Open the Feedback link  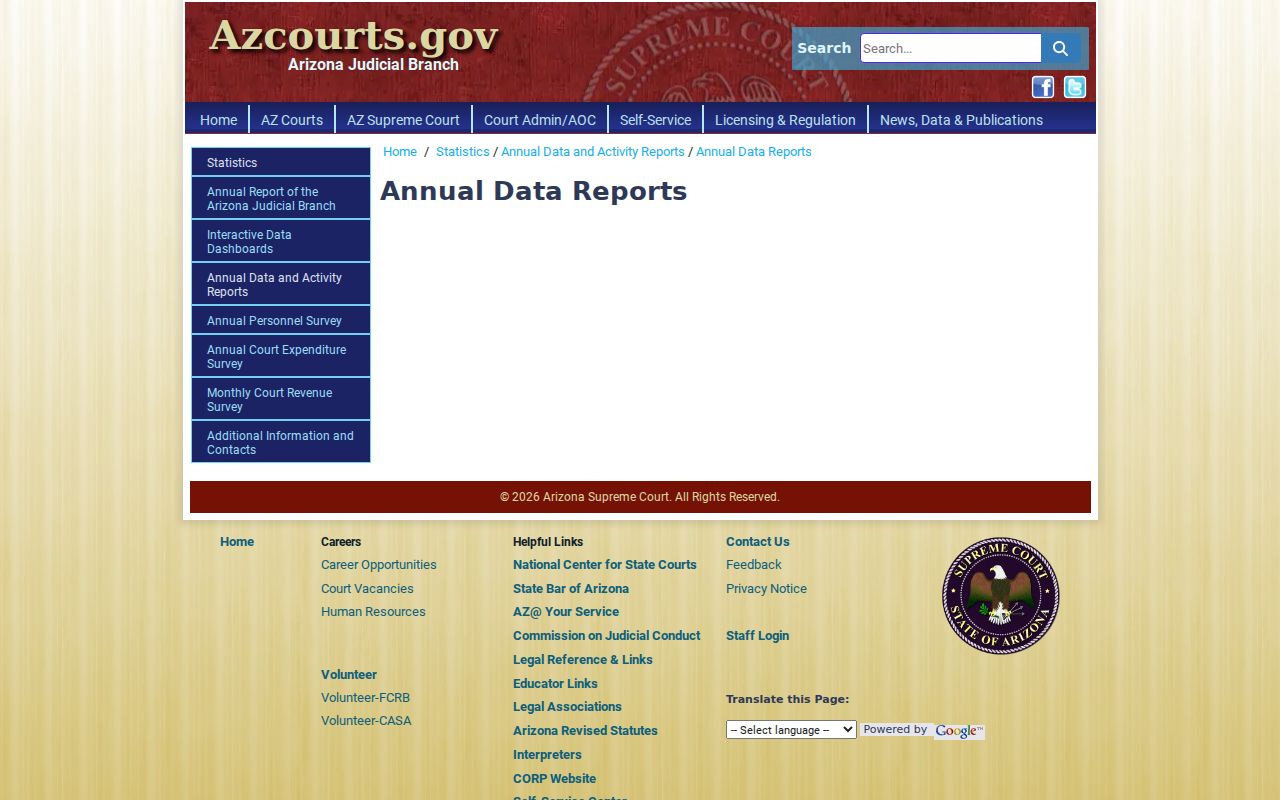click(754, 565)
